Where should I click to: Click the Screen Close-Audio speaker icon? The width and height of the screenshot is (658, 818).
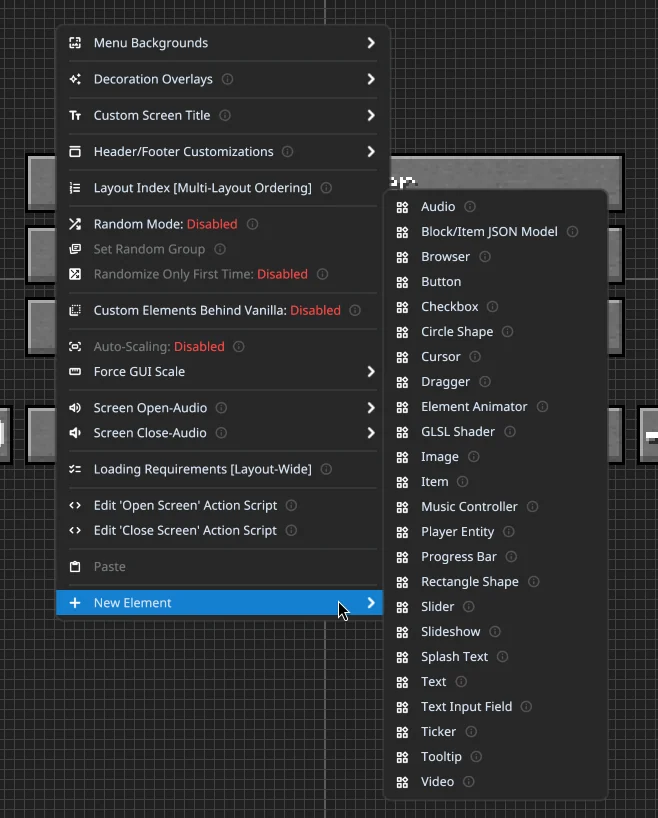tap(75, 433)
